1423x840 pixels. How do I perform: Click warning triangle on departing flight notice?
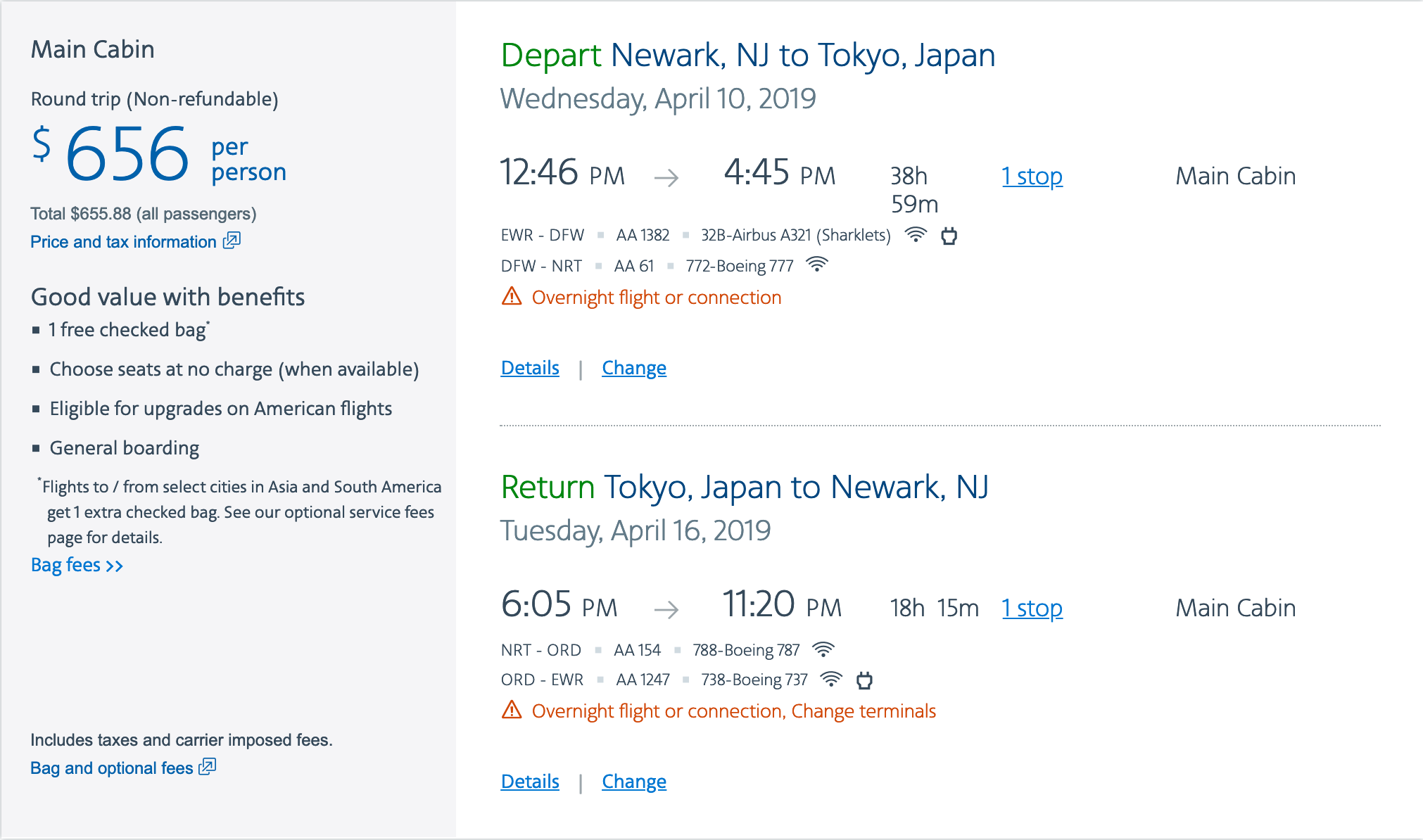point(512,297)
